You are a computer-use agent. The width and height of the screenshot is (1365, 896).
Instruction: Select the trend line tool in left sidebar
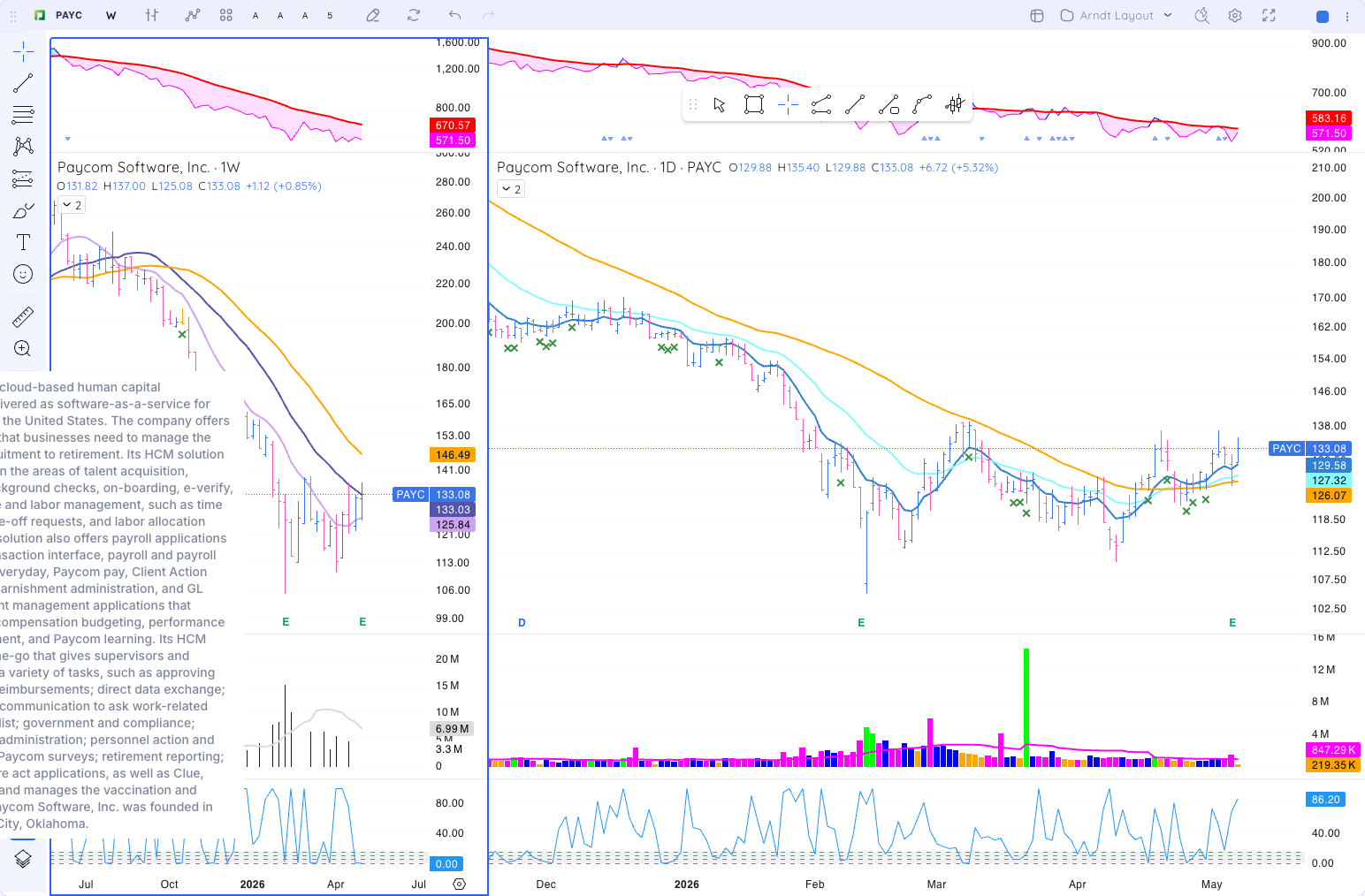coord(23,83)
